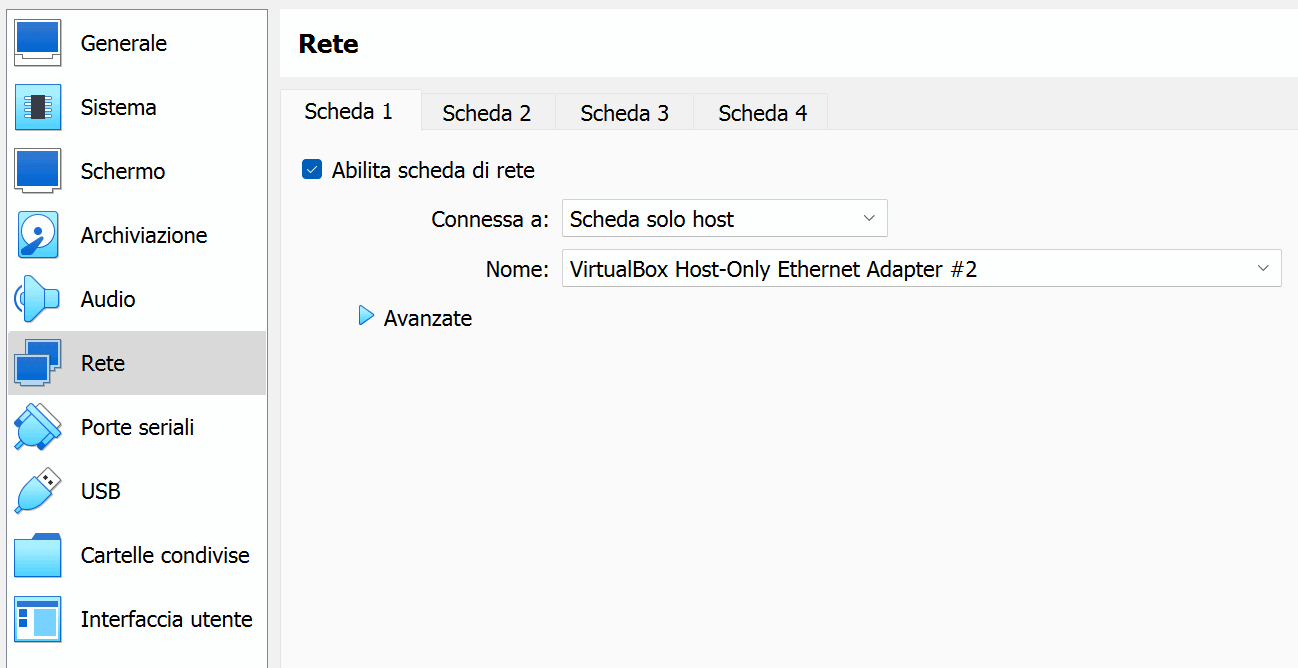This screenshot has height=668, width=1298.
Task: Open the Schermo display icon
Action: [x=38, y=171]
